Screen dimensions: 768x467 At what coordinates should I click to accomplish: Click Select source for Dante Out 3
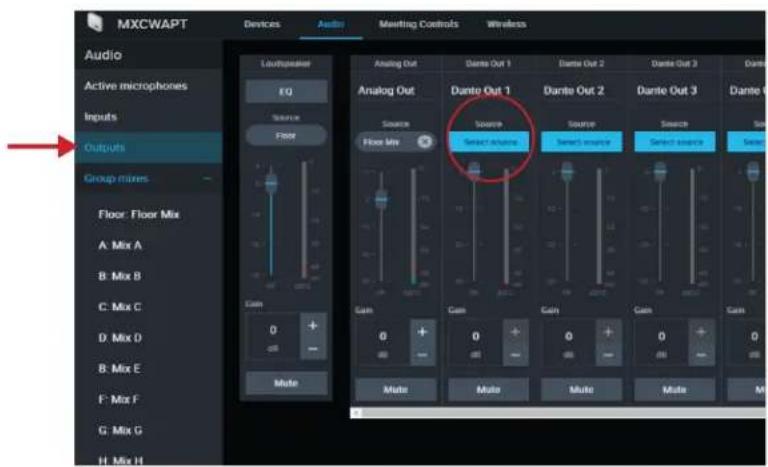tap(675, 142)
